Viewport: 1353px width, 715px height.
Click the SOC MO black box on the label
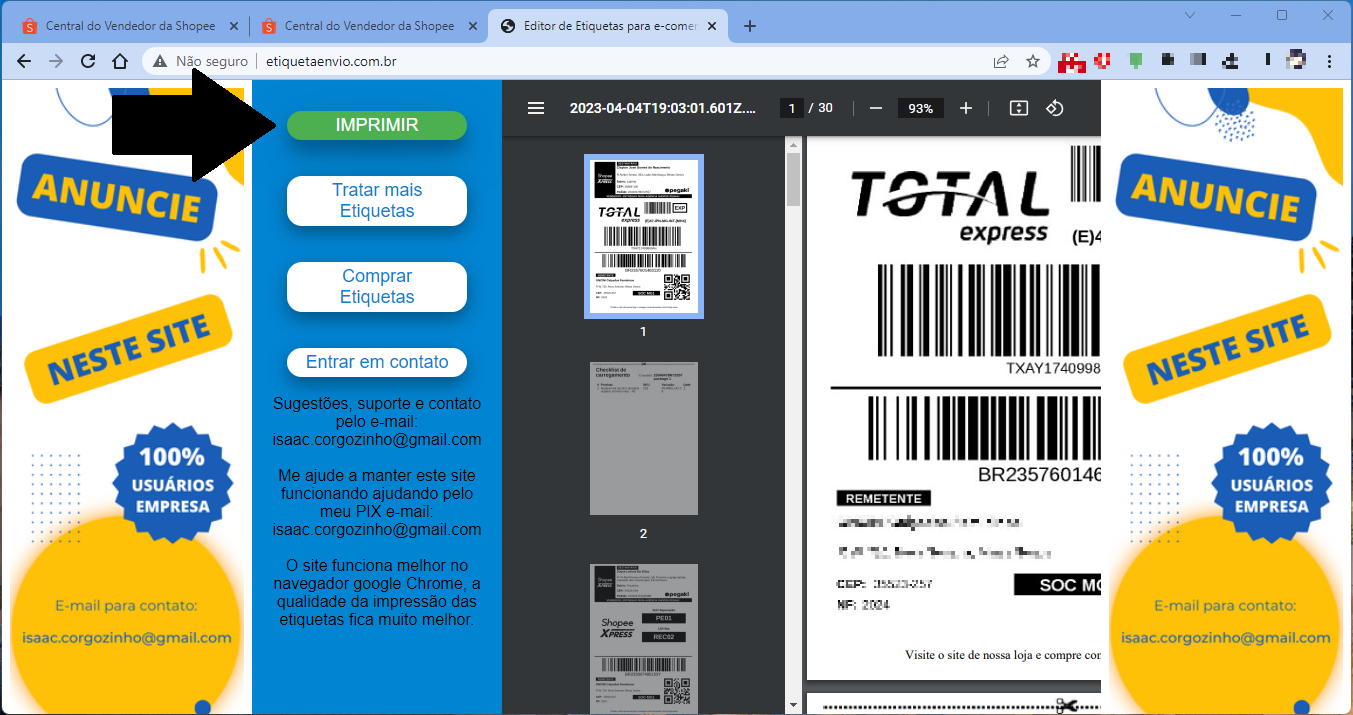coord(1057,585)
